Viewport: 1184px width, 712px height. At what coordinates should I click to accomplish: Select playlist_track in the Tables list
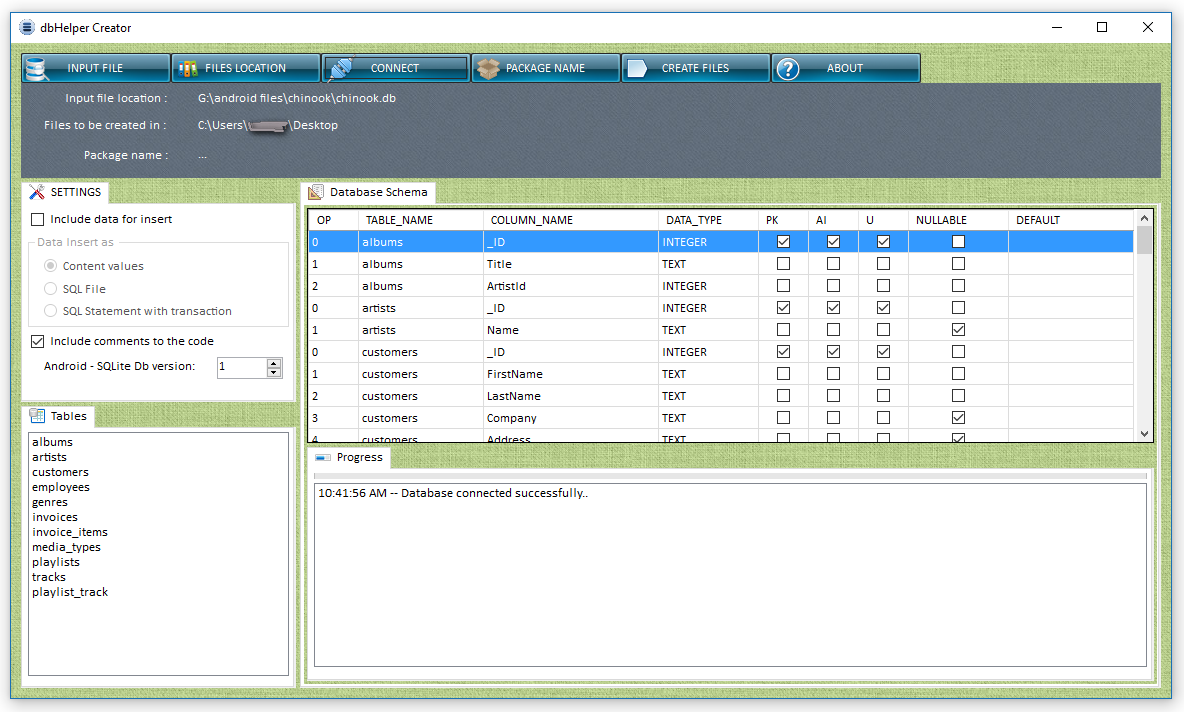[x=70, y=592]
